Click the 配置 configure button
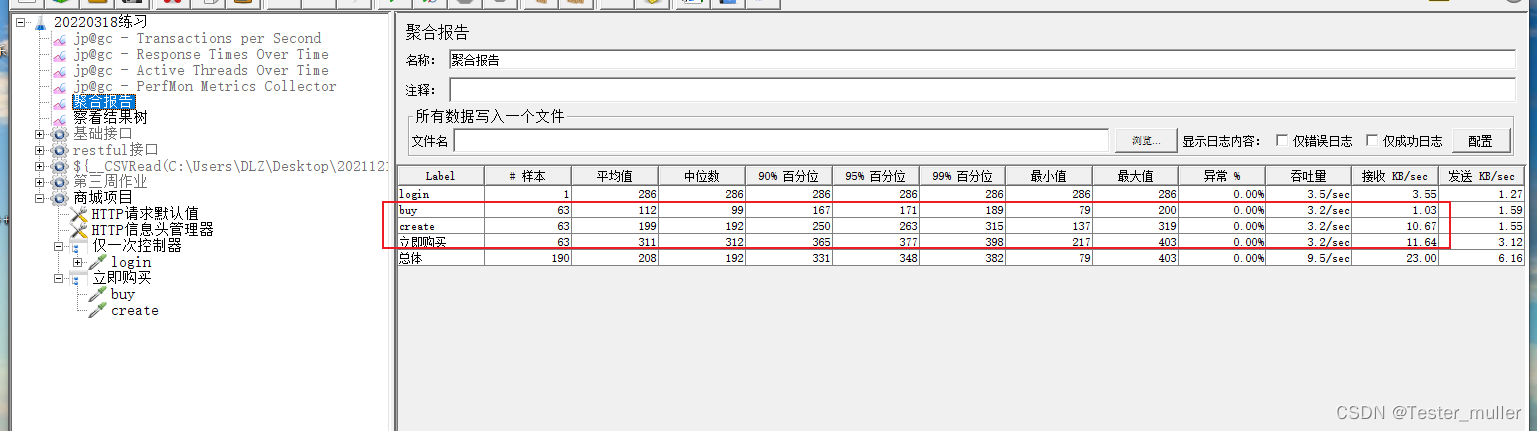 pos(1481,141)
